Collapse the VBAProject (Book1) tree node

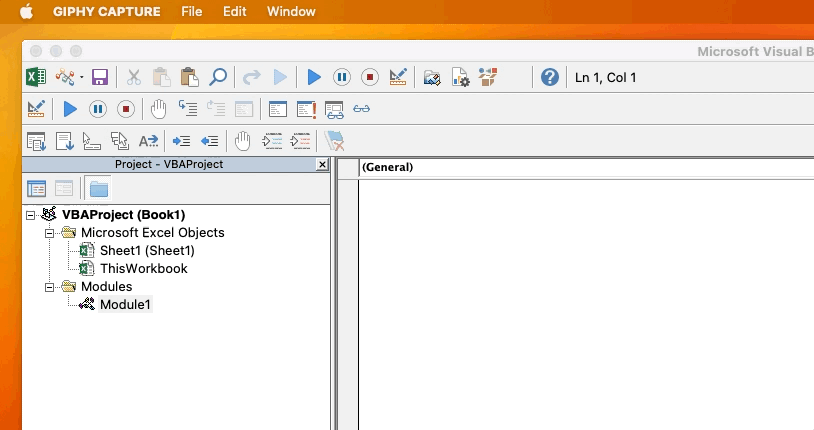click(31, 215)
